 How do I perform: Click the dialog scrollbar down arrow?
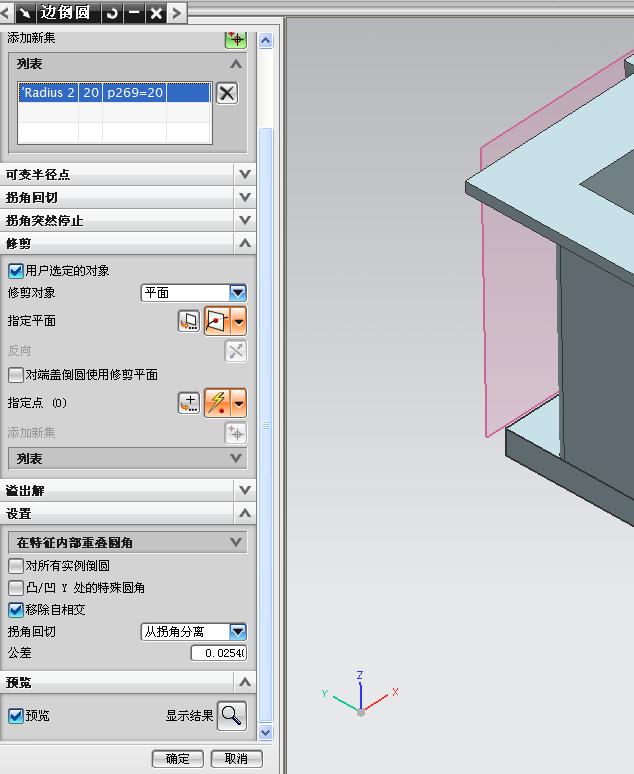[266, 732]
